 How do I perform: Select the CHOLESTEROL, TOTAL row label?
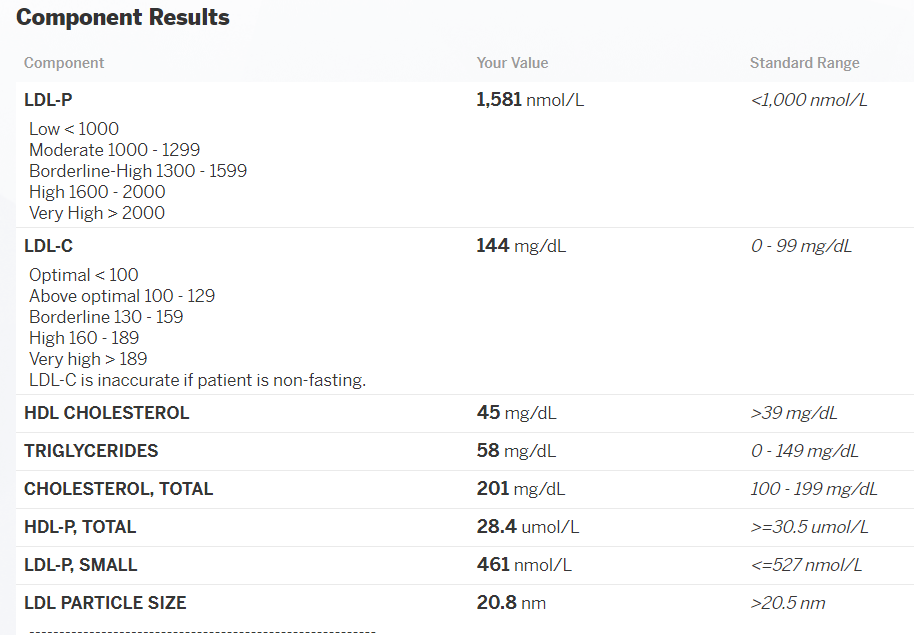point(118,489)
